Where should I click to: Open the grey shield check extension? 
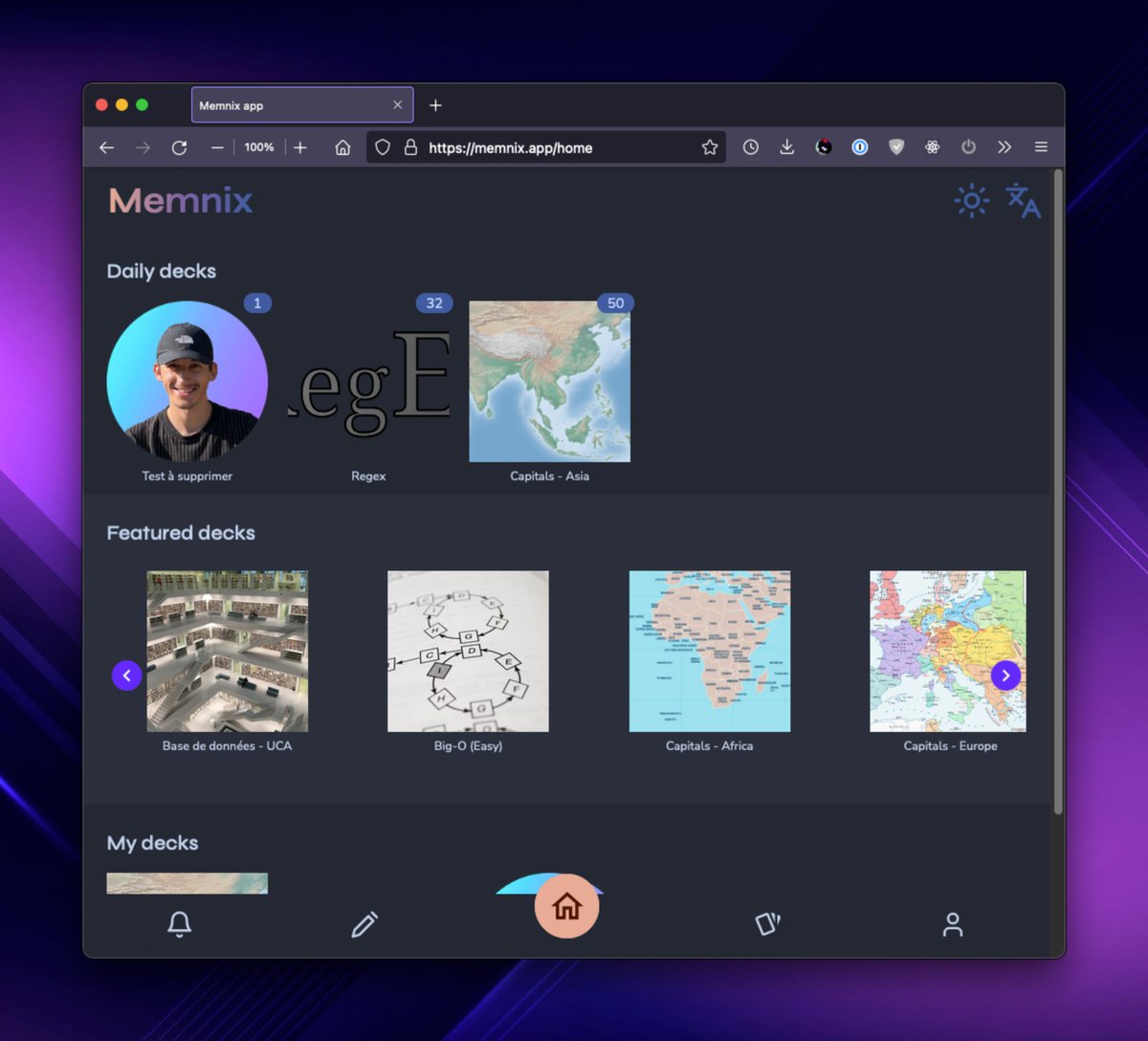pyautogui.click(x=896, y=147)
